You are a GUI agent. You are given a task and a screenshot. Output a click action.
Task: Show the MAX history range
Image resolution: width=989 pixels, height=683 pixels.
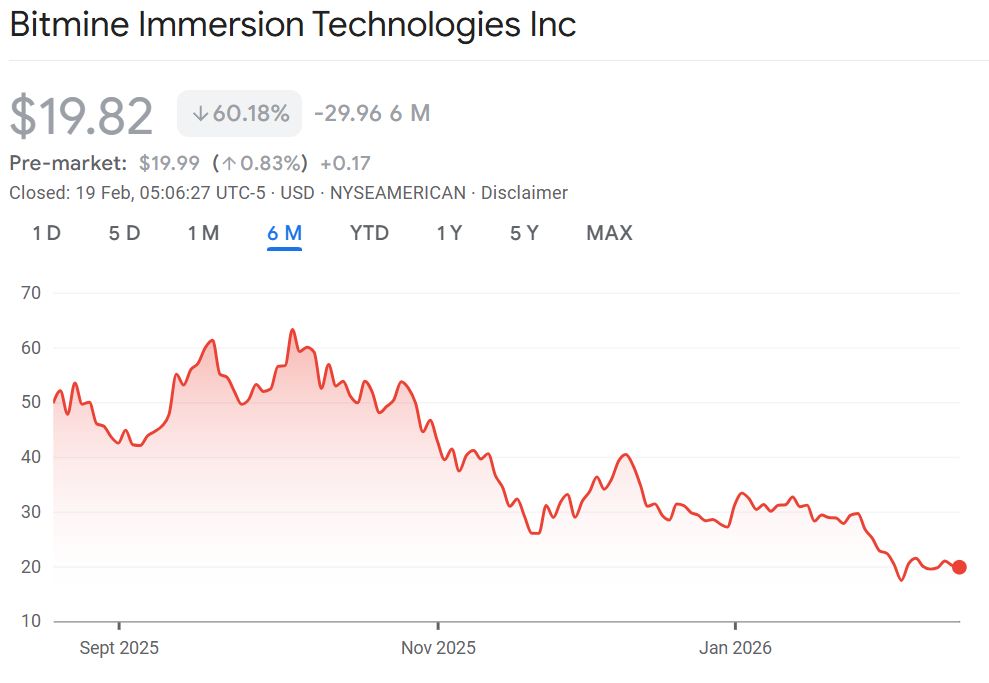[609, 233]
